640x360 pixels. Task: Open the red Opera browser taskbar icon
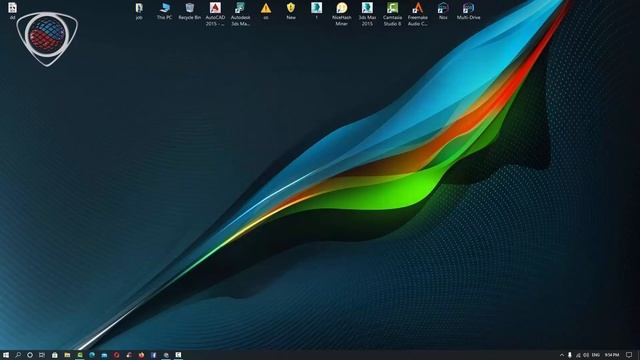116,355
